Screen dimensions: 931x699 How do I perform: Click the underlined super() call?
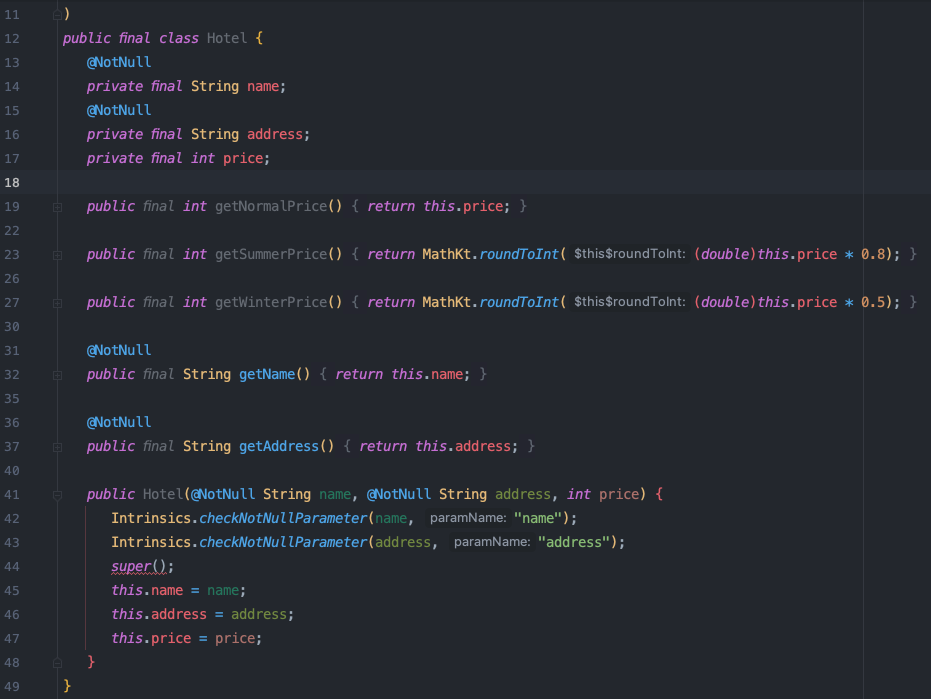(x=139, y=567)
